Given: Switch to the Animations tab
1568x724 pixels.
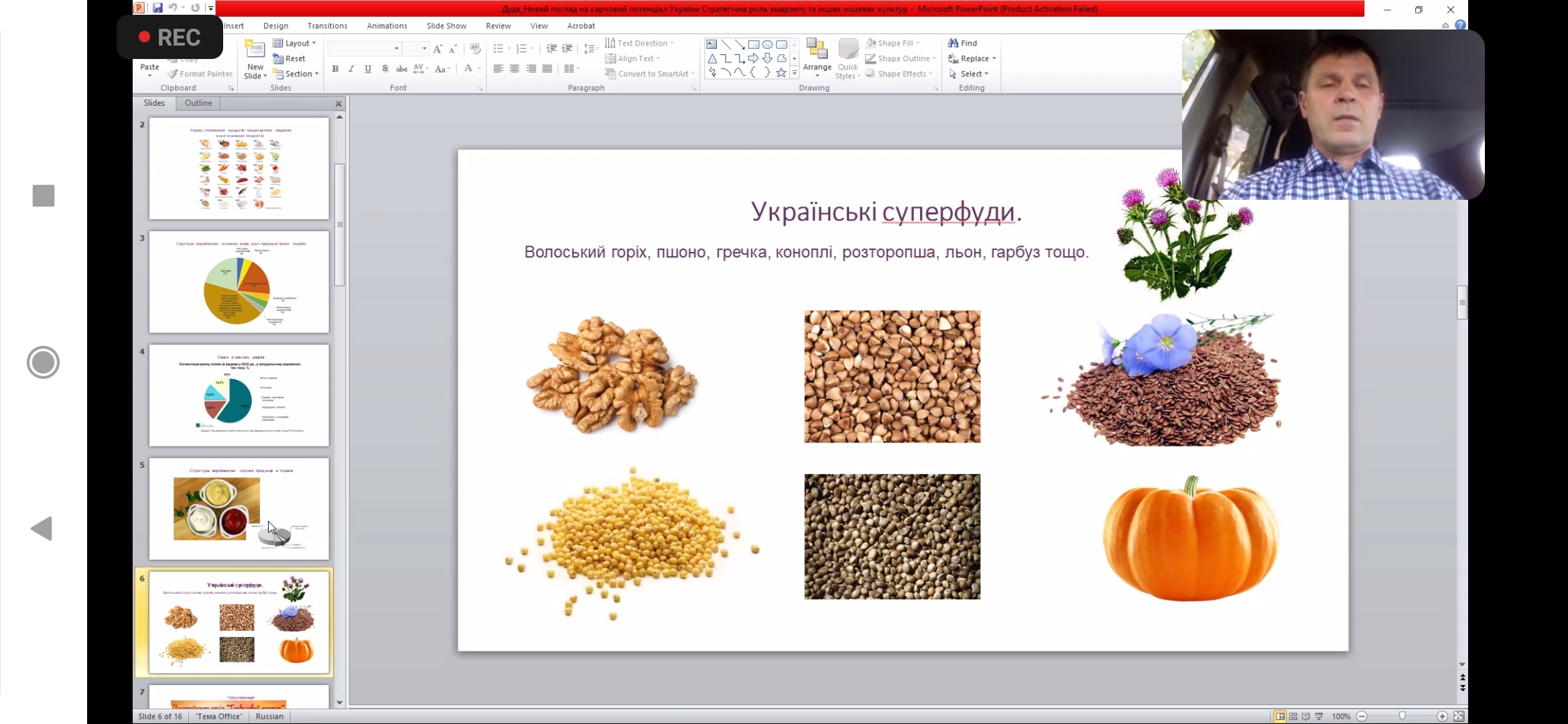Looking at the screenshot, I should point(387,26).
